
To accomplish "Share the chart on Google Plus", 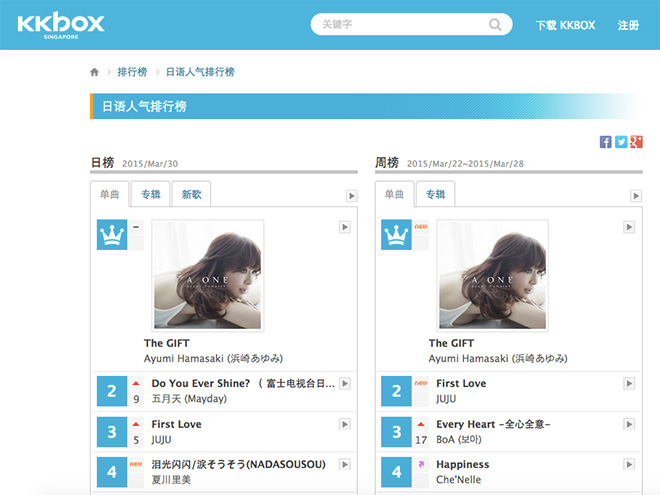I will 636,142.
